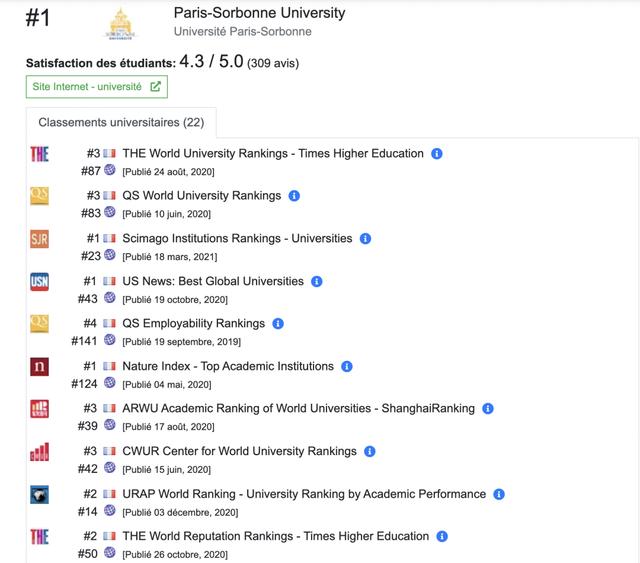Screen dimensions: 640x563
Task: Click the world globe icon next to #87
Action: tap(109, 169)
